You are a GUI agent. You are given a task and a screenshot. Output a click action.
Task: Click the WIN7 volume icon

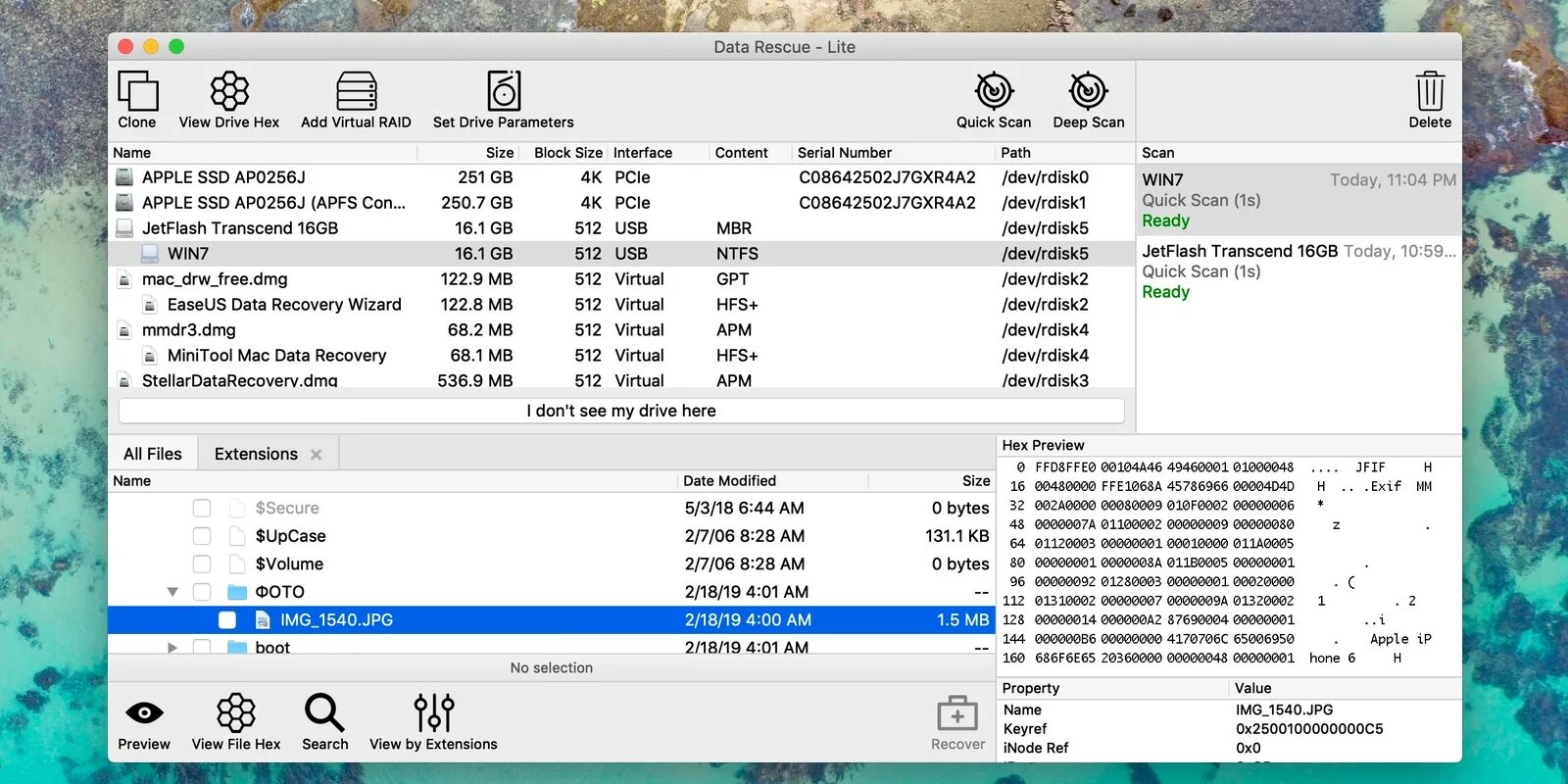[150, 254]
